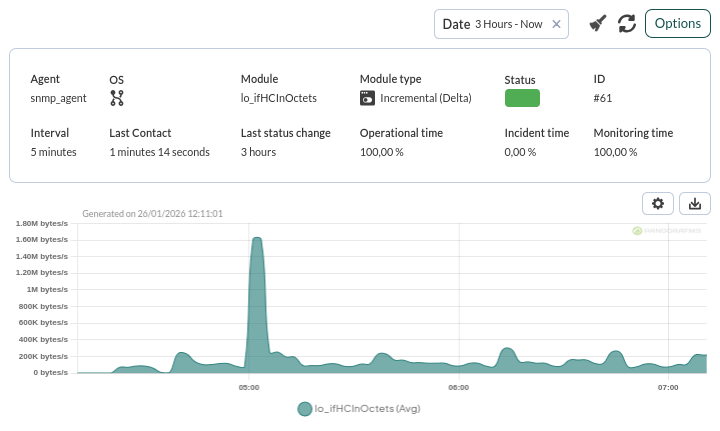Click the snmp_agent OS network icon

click(x=117, y=98)
